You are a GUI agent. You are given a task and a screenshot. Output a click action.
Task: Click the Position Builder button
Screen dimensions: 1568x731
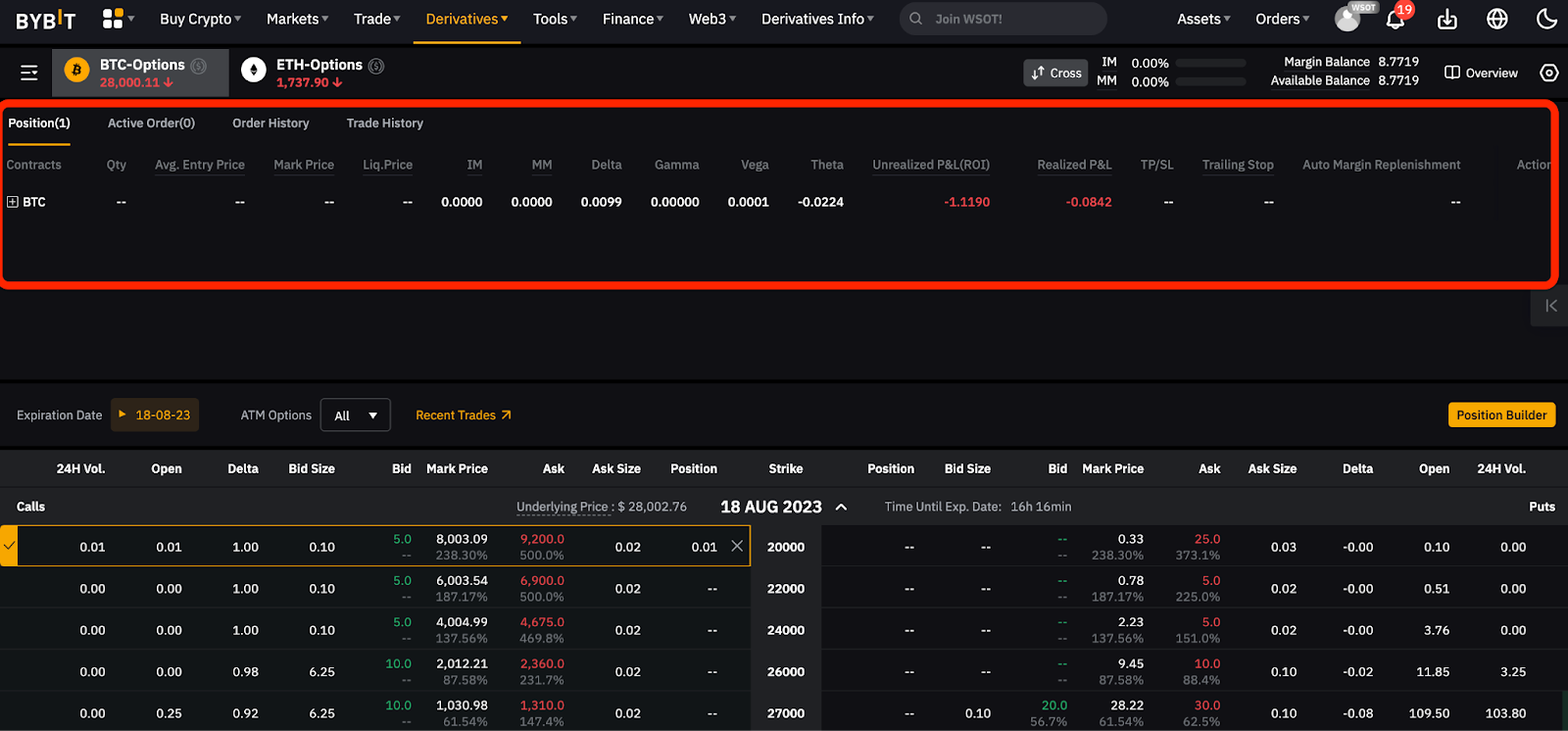point(1501,414)
